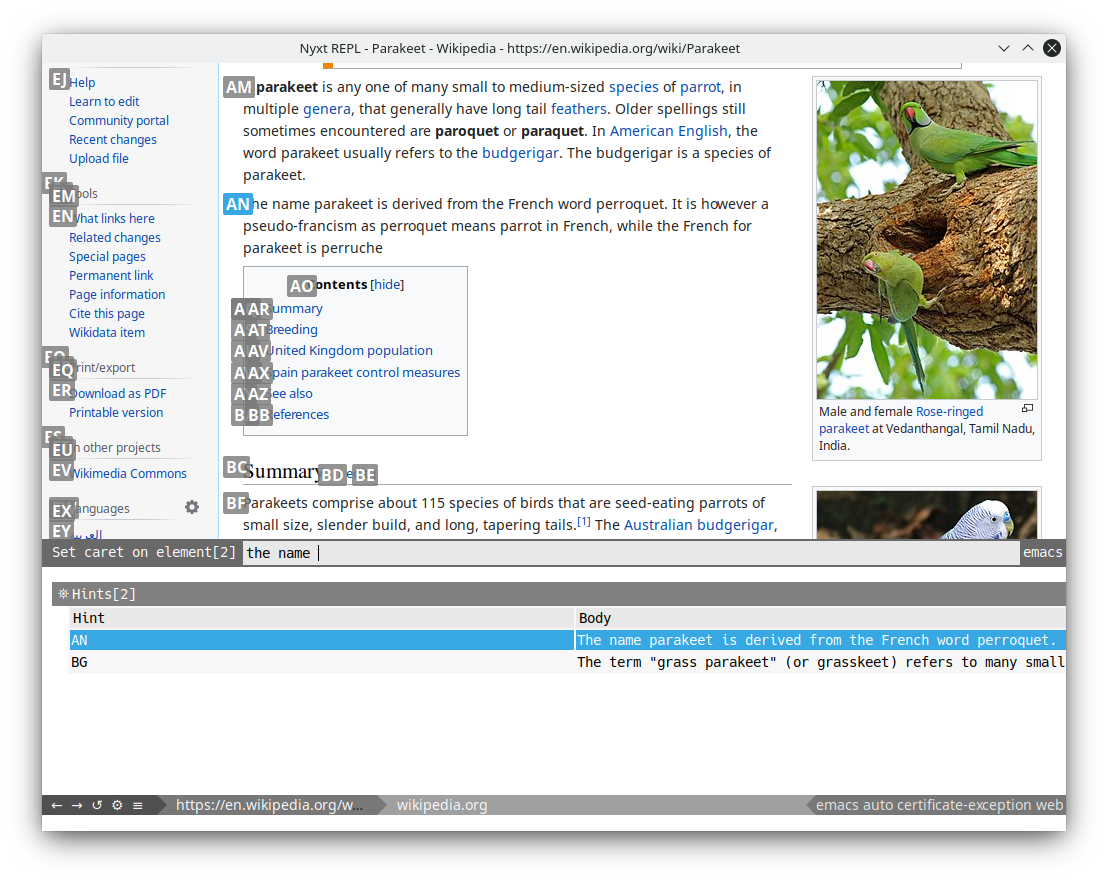
Task: Click the enlarge icon under parakeet image
Action: 1027,408
